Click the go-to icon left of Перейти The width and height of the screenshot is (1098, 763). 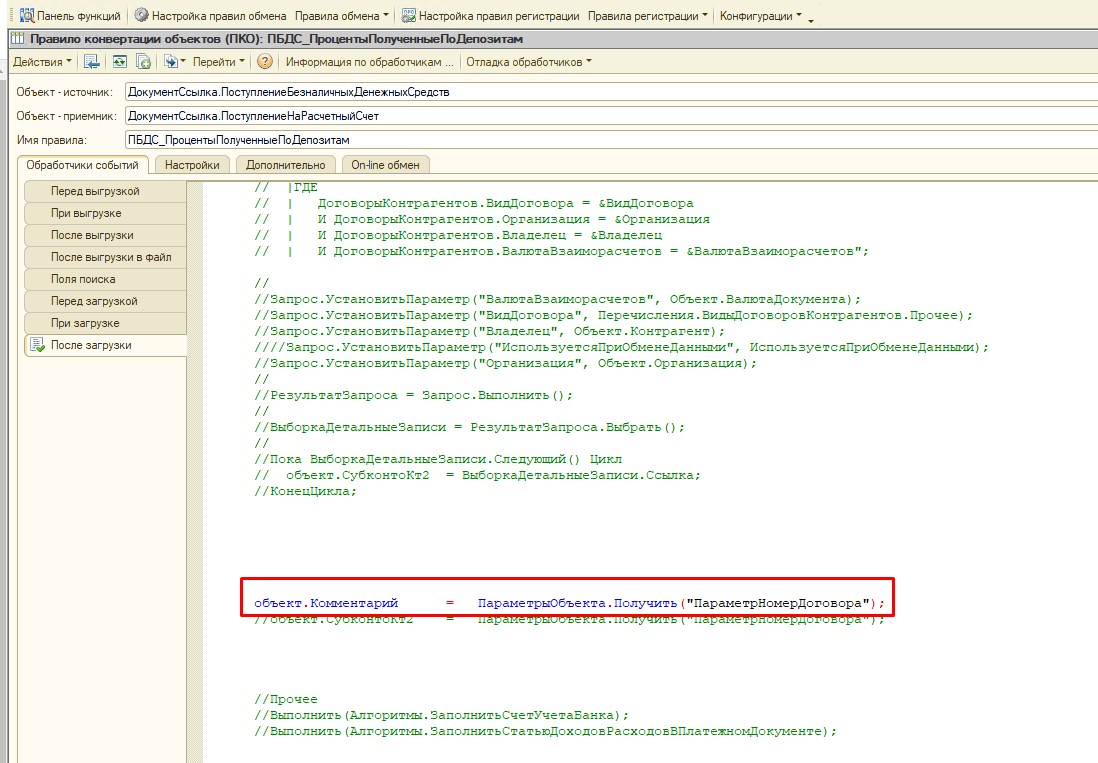pos(171,62)
